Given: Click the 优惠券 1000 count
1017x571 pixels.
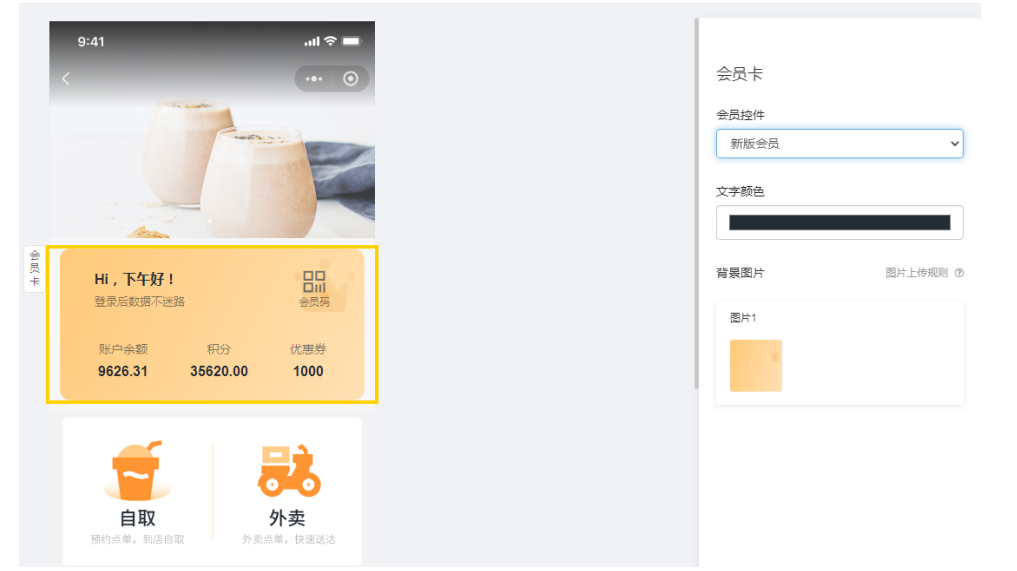Looking at the screenshot, I should point(308,371).
